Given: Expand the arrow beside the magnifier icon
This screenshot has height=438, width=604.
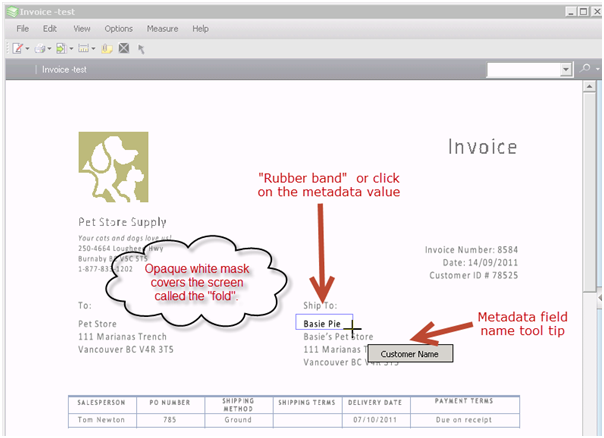Looking at the screenshot, I should pos(597,69).
